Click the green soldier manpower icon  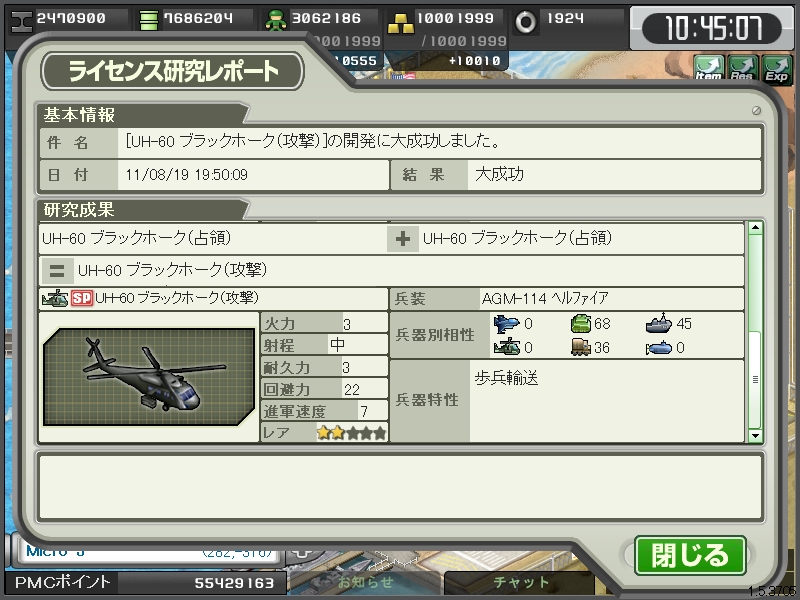(x=276, y=21)
